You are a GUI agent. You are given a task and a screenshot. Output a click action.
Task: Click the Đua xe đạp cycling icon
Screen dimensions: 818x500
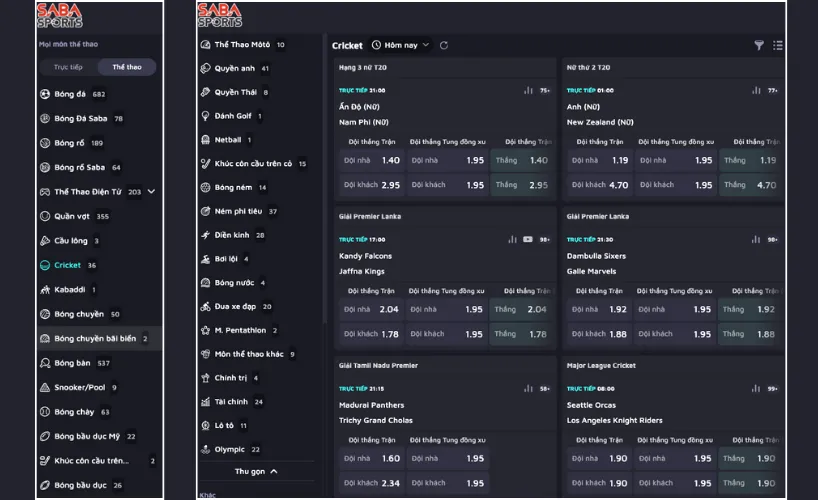205,307
